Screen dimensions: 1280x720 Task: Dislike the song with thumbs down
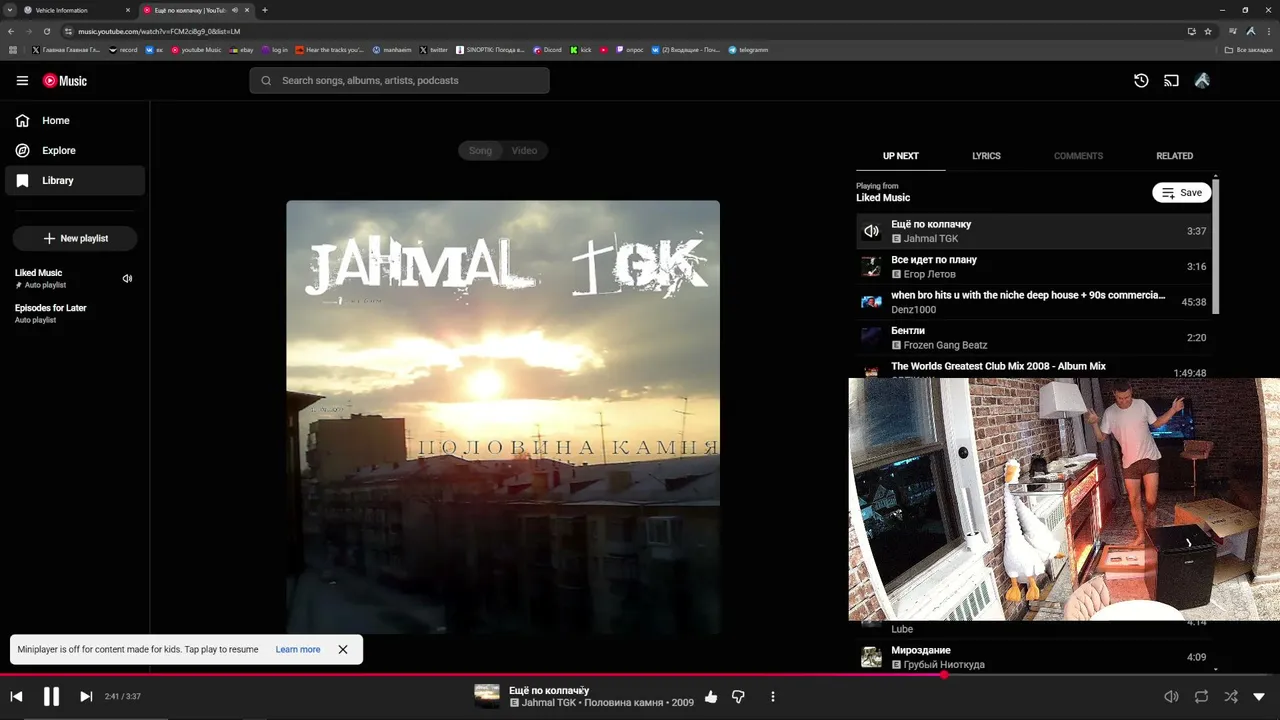click(x=738, y=697)
